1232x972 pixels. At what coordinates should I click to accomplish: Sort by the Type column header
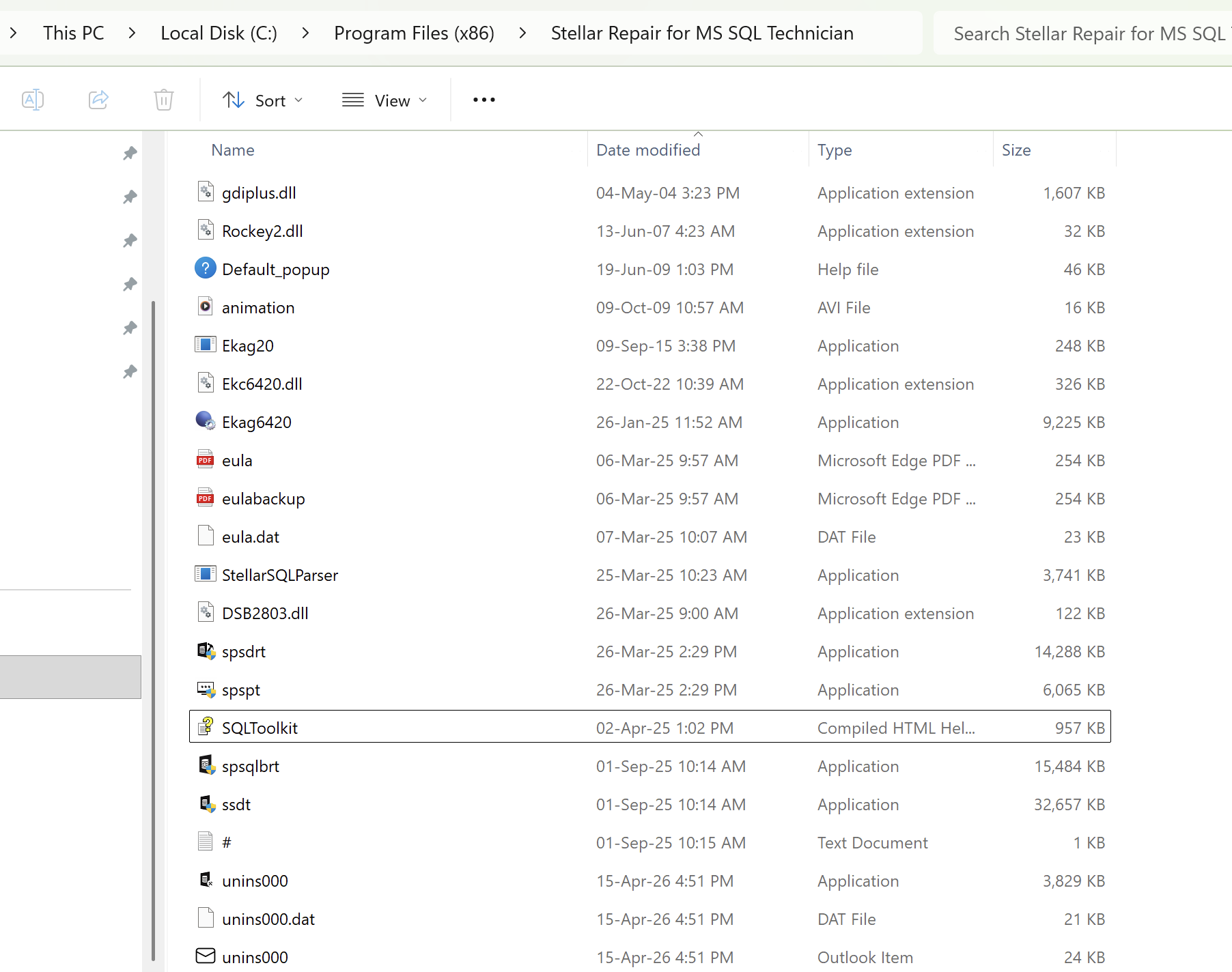pyautogui.click(x=835, y=150)
